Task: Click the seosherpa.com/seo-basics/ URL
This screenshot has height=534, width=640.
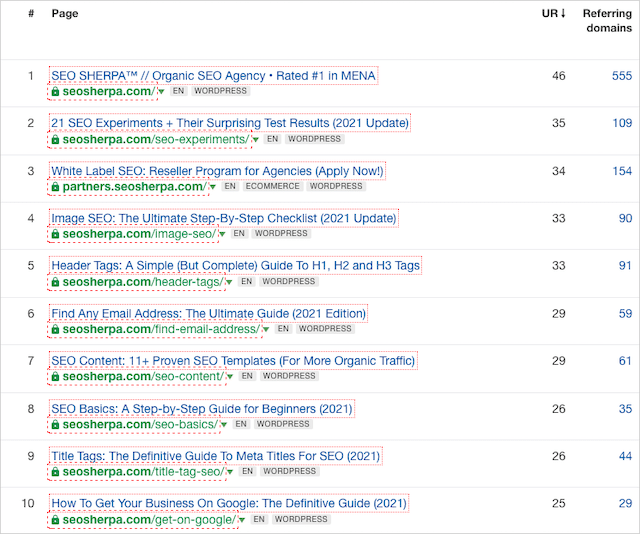Action: point(140,425)
